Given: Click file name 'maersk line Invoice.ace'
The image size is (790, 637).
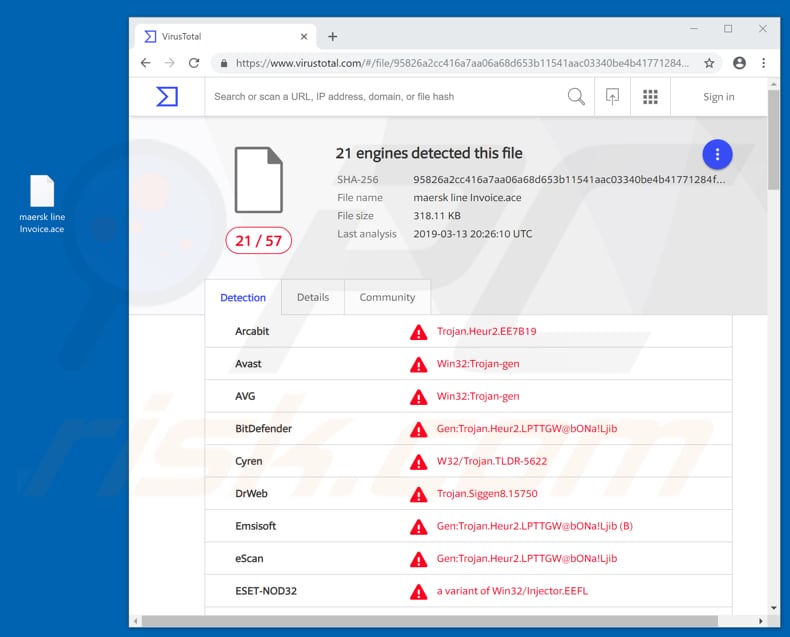Looking at the screenshot, I should tap(467, 198).
